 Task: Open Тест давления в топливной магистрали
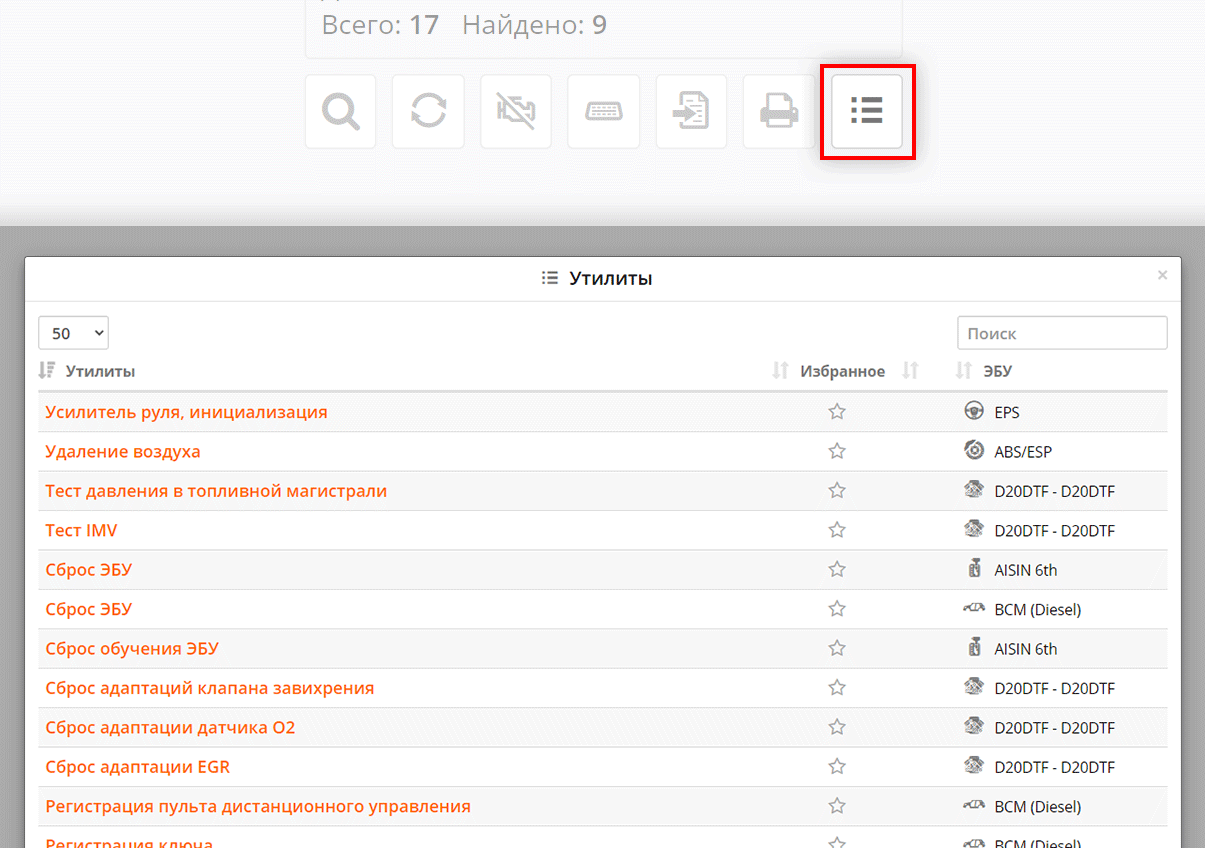(216, 491)
